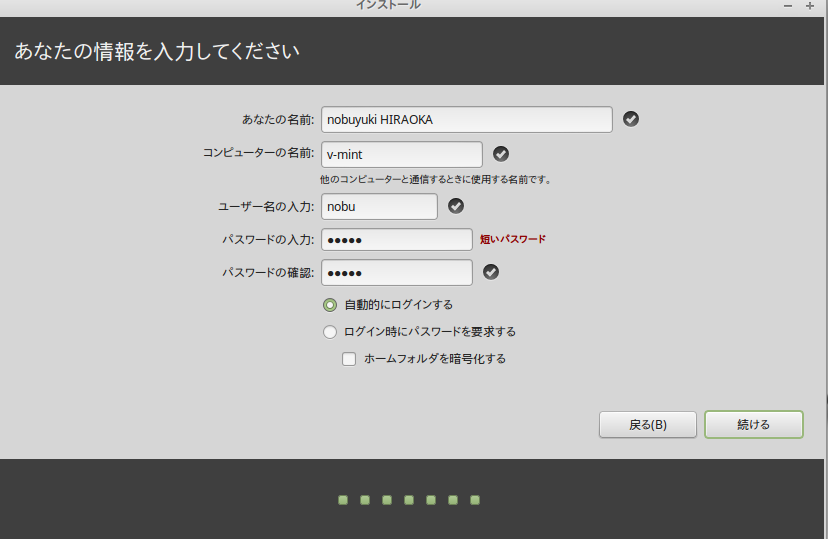Viewport: 828px width, 539px height.
Task: Click the validation checkmark next to v-mint
Action: pos(501,154)
